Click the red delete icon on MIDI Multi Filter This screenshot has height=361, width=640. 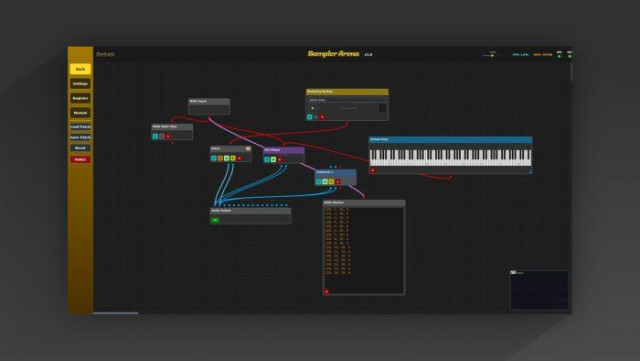click(x=168, y=136)
